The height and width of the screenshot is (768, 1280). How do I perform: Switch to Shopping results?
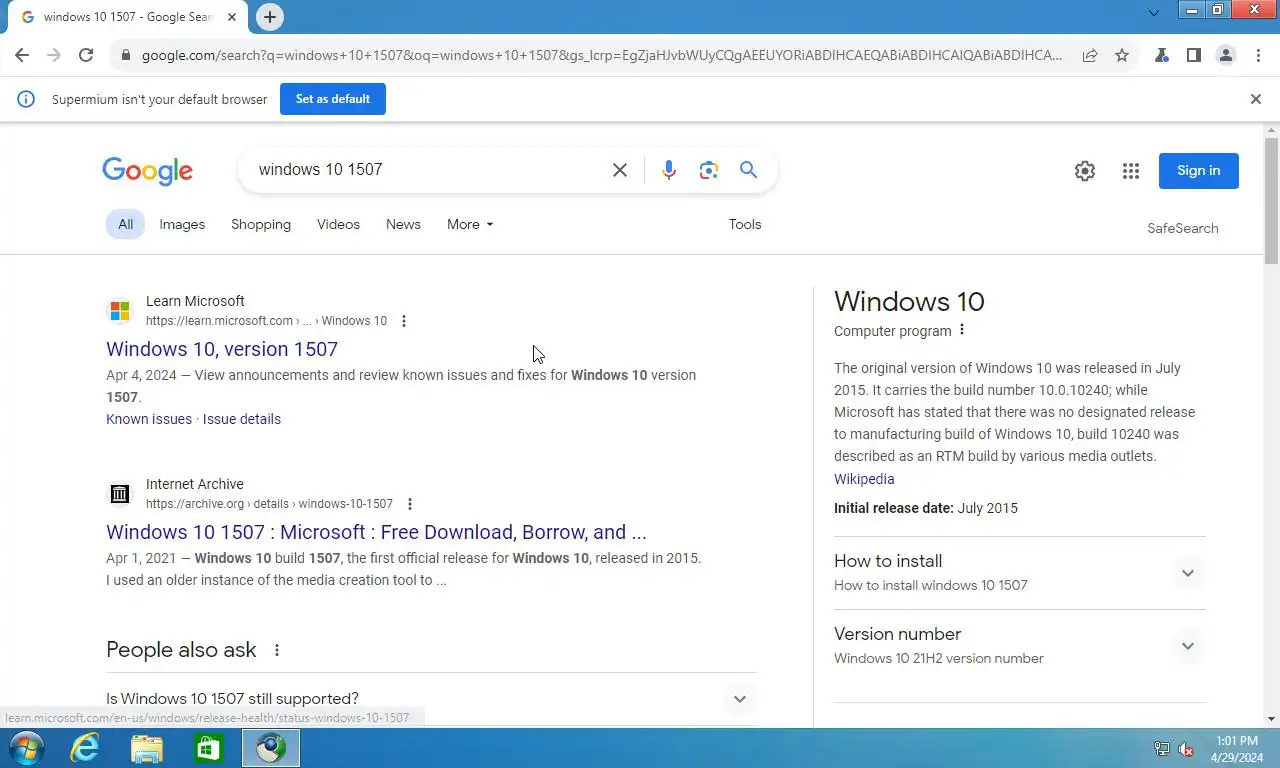click(x=261, y=224)
